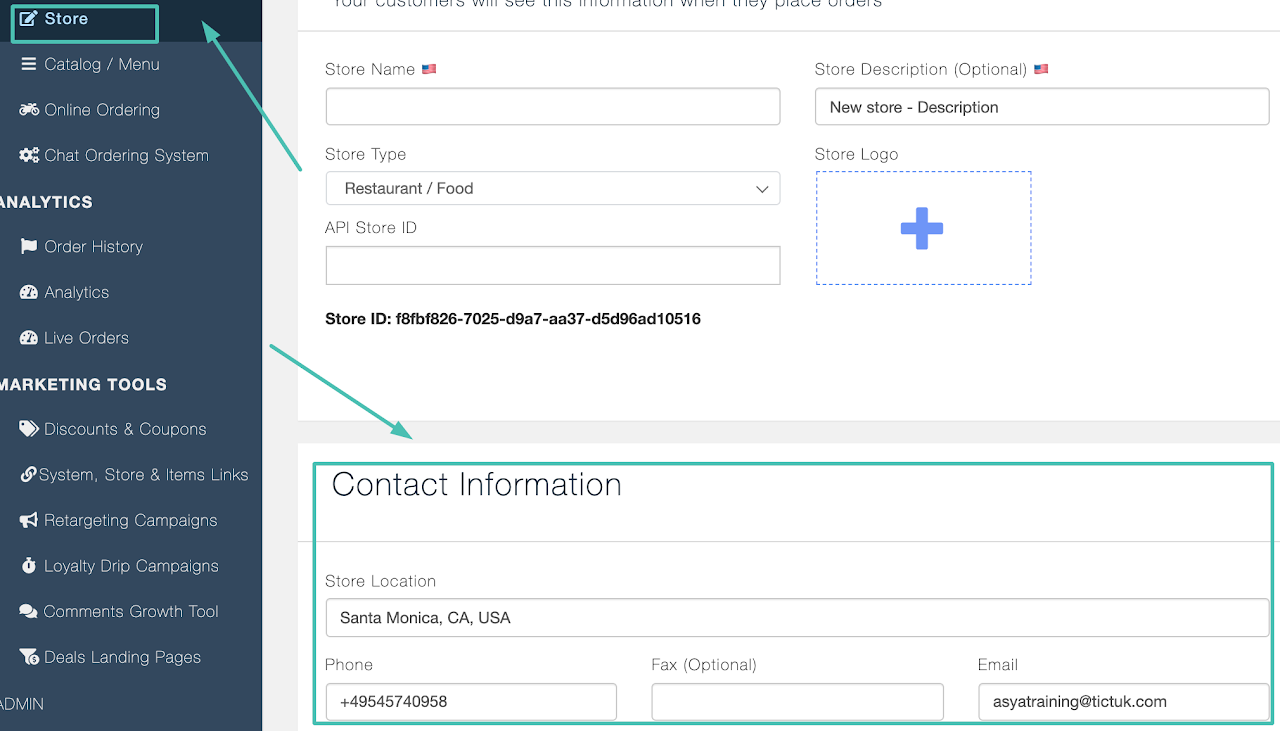Viewport: 1280px width, 731px height.
Task: Select the Store Location address field
Action: pyautogui.click(x=796, y=618)
